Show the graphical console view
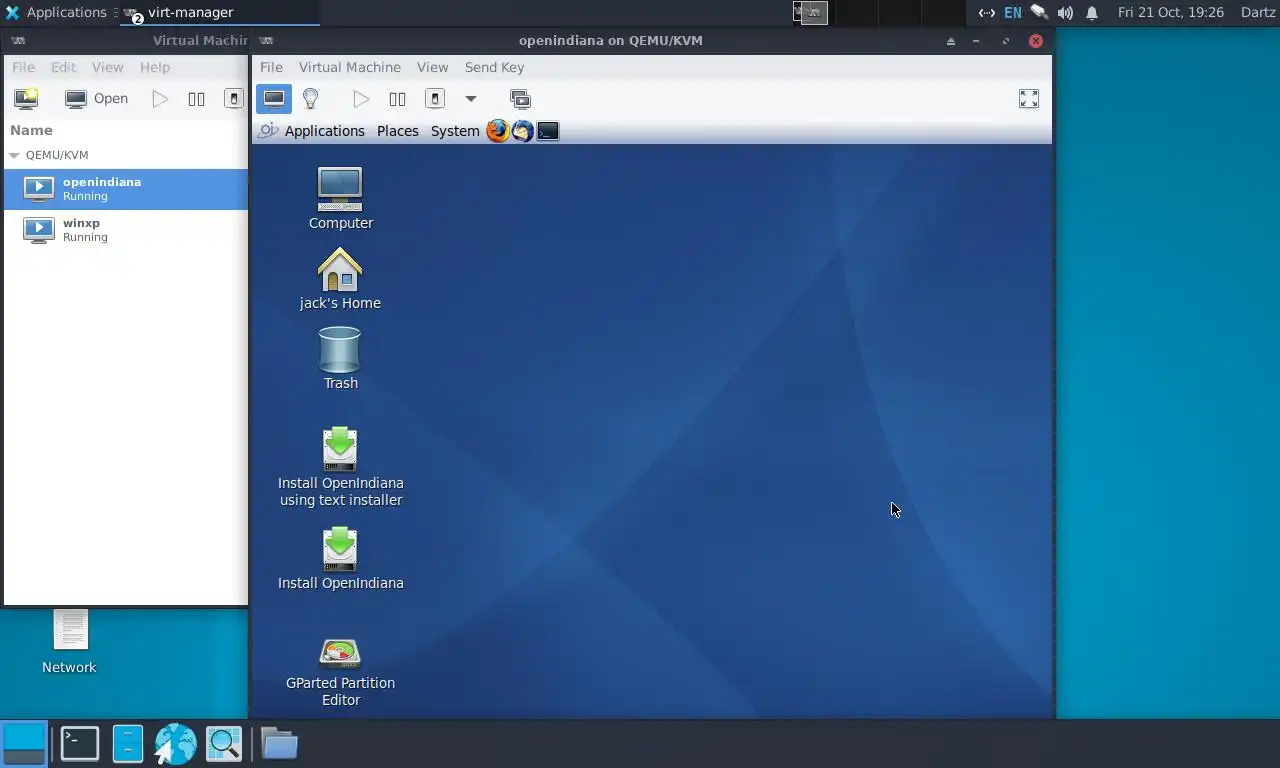Viewport: 1280px width, 768px height. 274,98
